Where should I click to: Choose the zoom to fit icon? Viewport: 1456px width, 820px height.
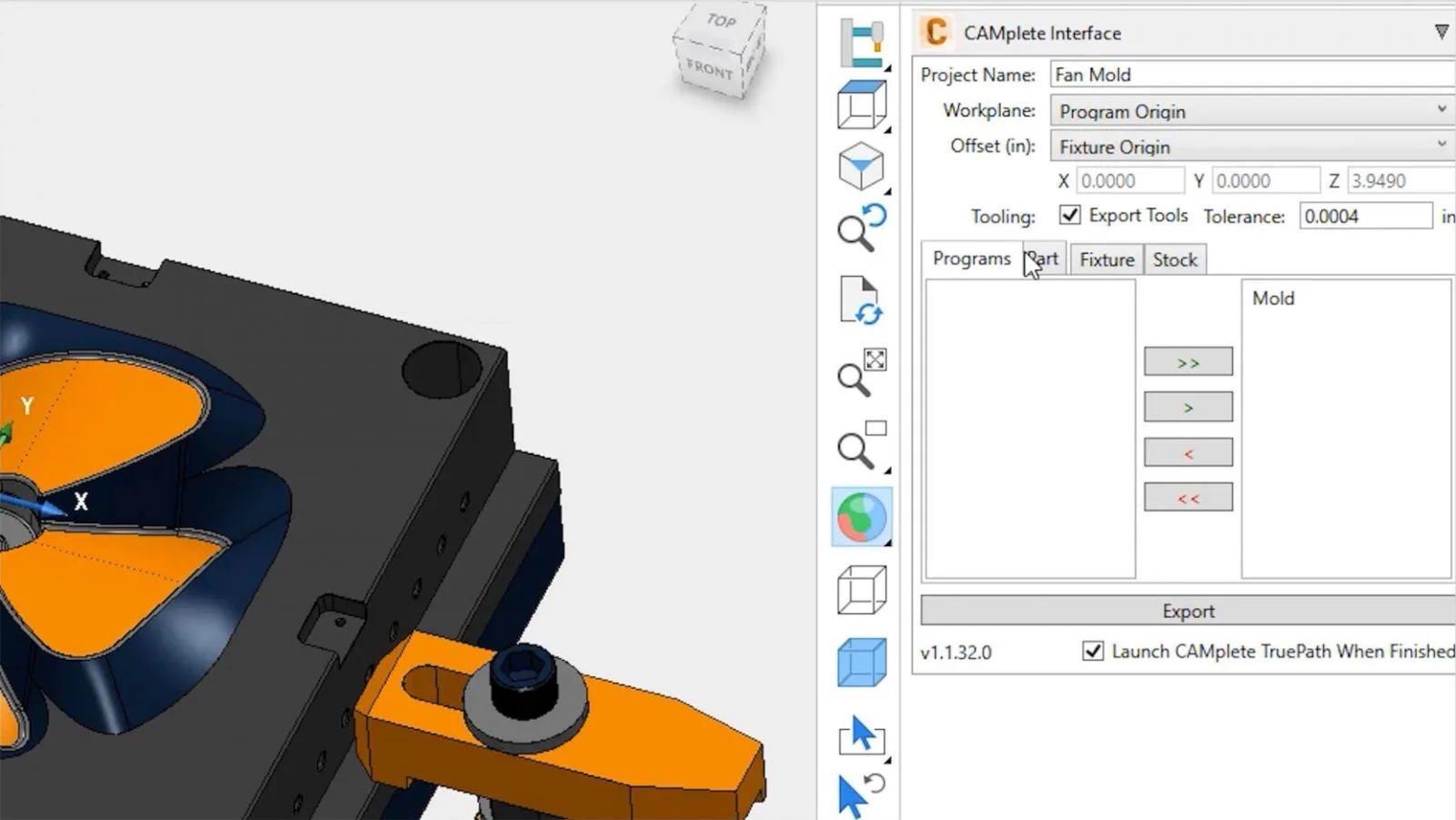click(861, 373)
